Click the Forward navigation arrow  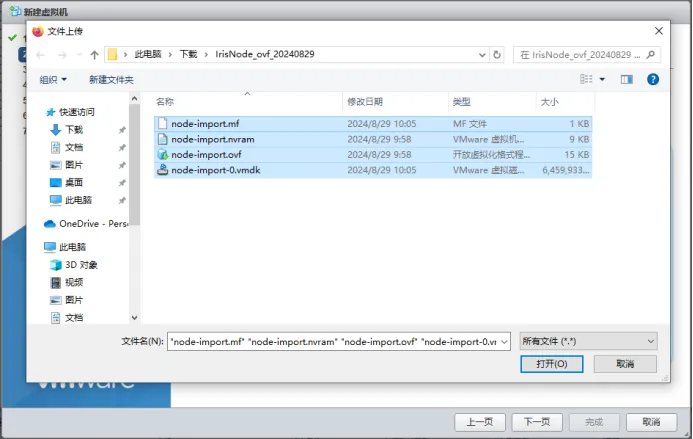tap(62, 55)
